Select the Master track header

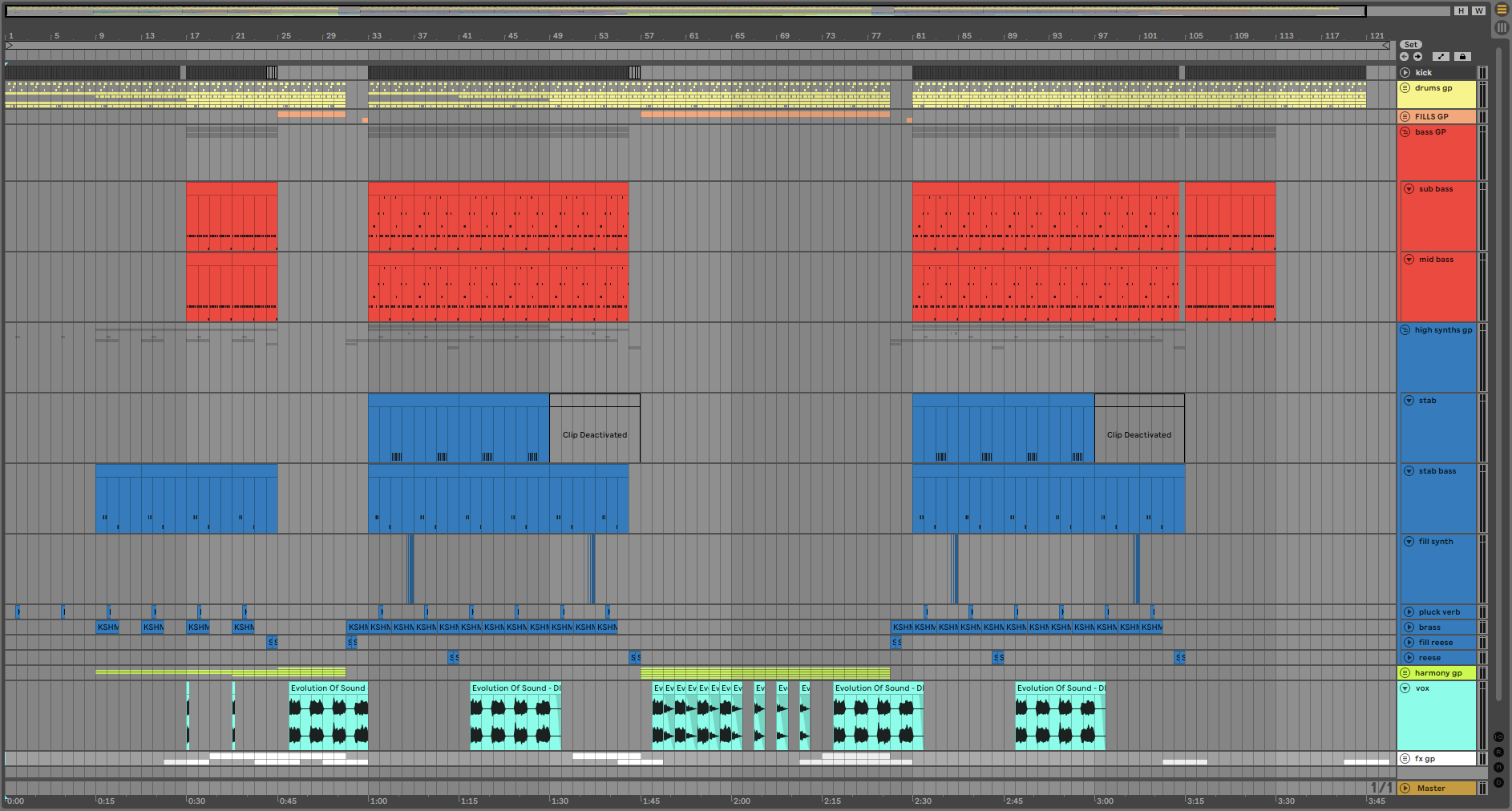[x=1437, y=788]
